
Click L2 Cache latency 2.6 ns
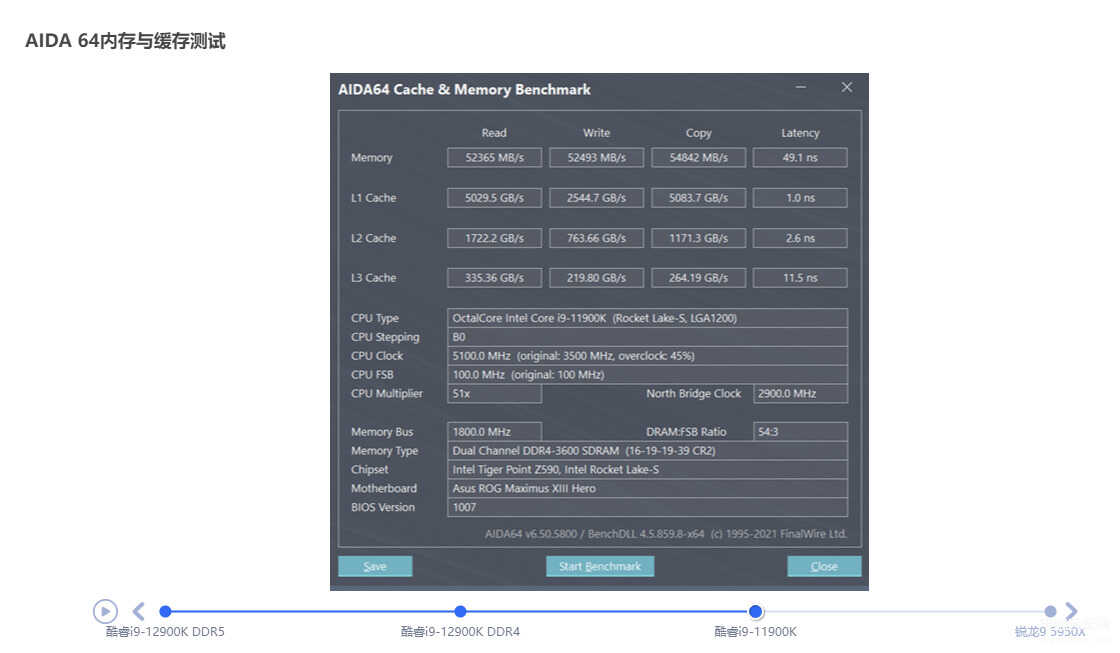point(801,238)
